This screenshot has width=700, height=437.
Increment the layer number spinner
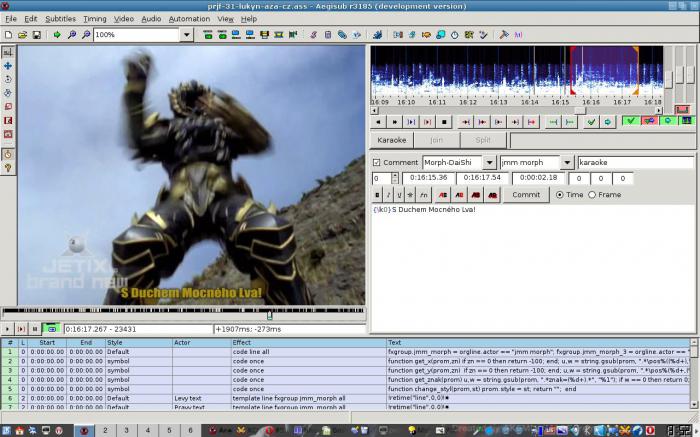tap(395, 175)
